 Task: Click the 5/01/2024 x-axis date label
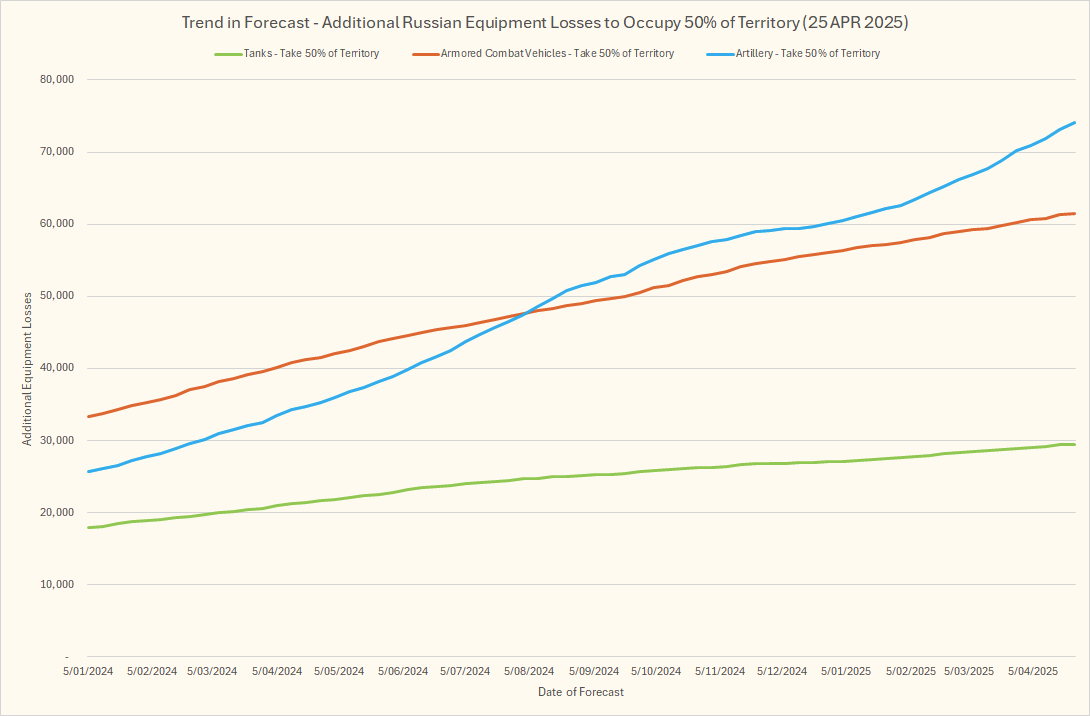pos(88,671)
